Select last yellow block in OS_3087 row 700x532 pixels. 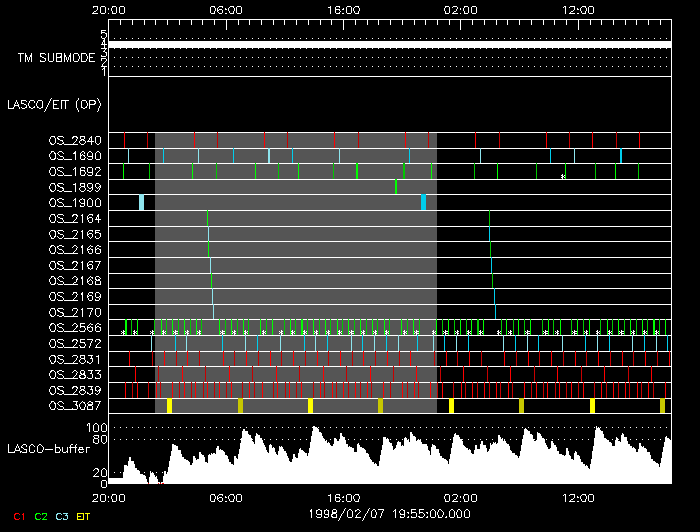click(x=663, y=406)
